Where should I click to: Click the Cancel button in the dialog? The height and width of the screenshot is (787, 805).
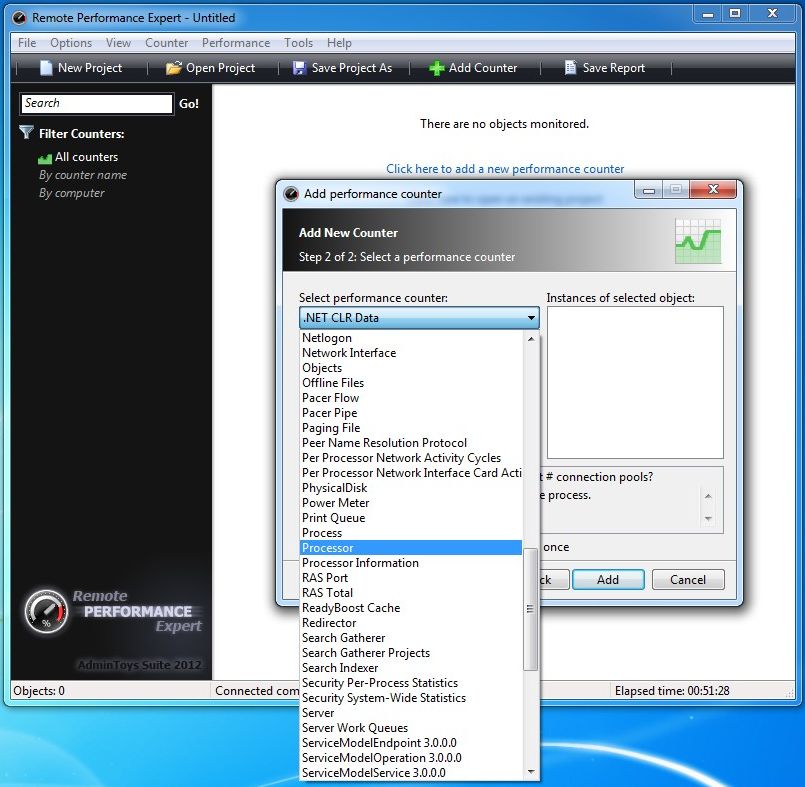[x=688, y=580]
